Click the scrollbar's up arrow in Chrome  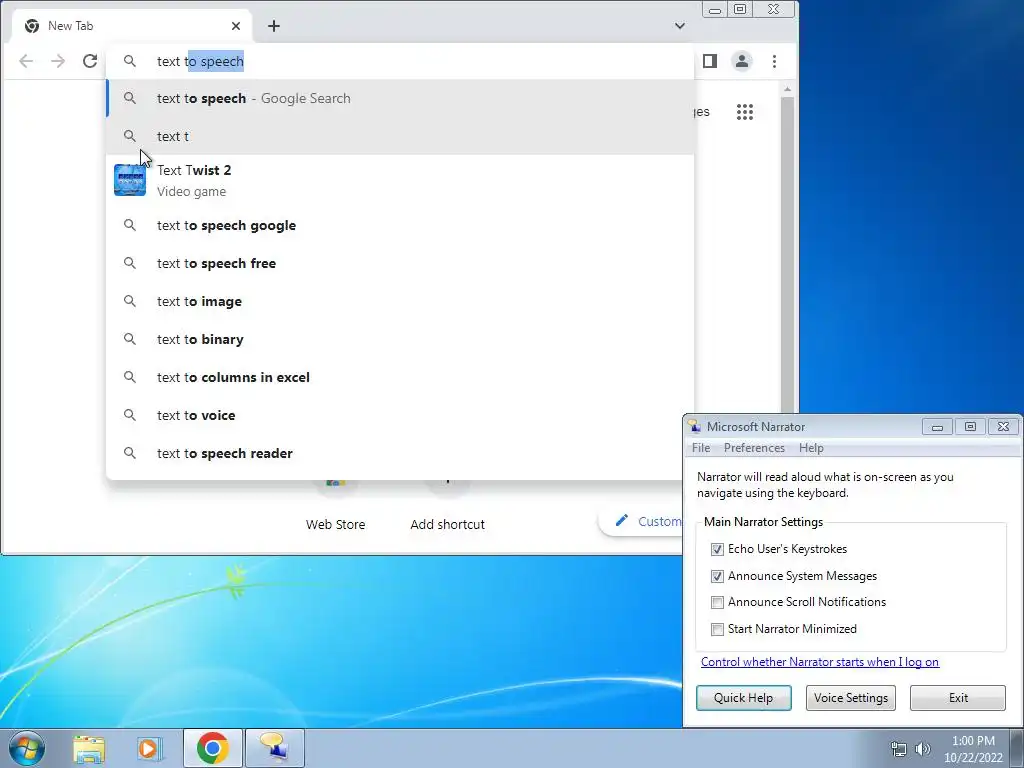pos(788,89)
